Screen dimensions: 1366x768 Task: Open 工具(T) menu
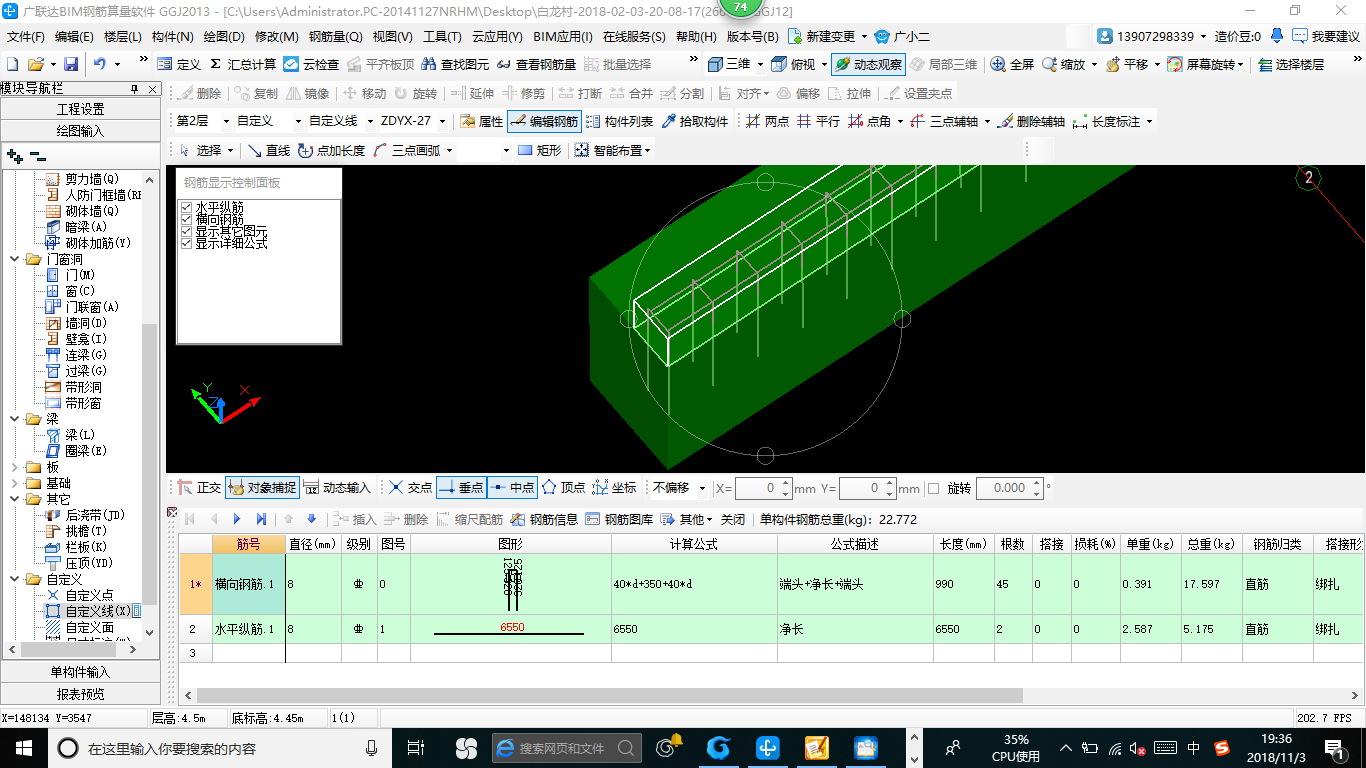442,37
